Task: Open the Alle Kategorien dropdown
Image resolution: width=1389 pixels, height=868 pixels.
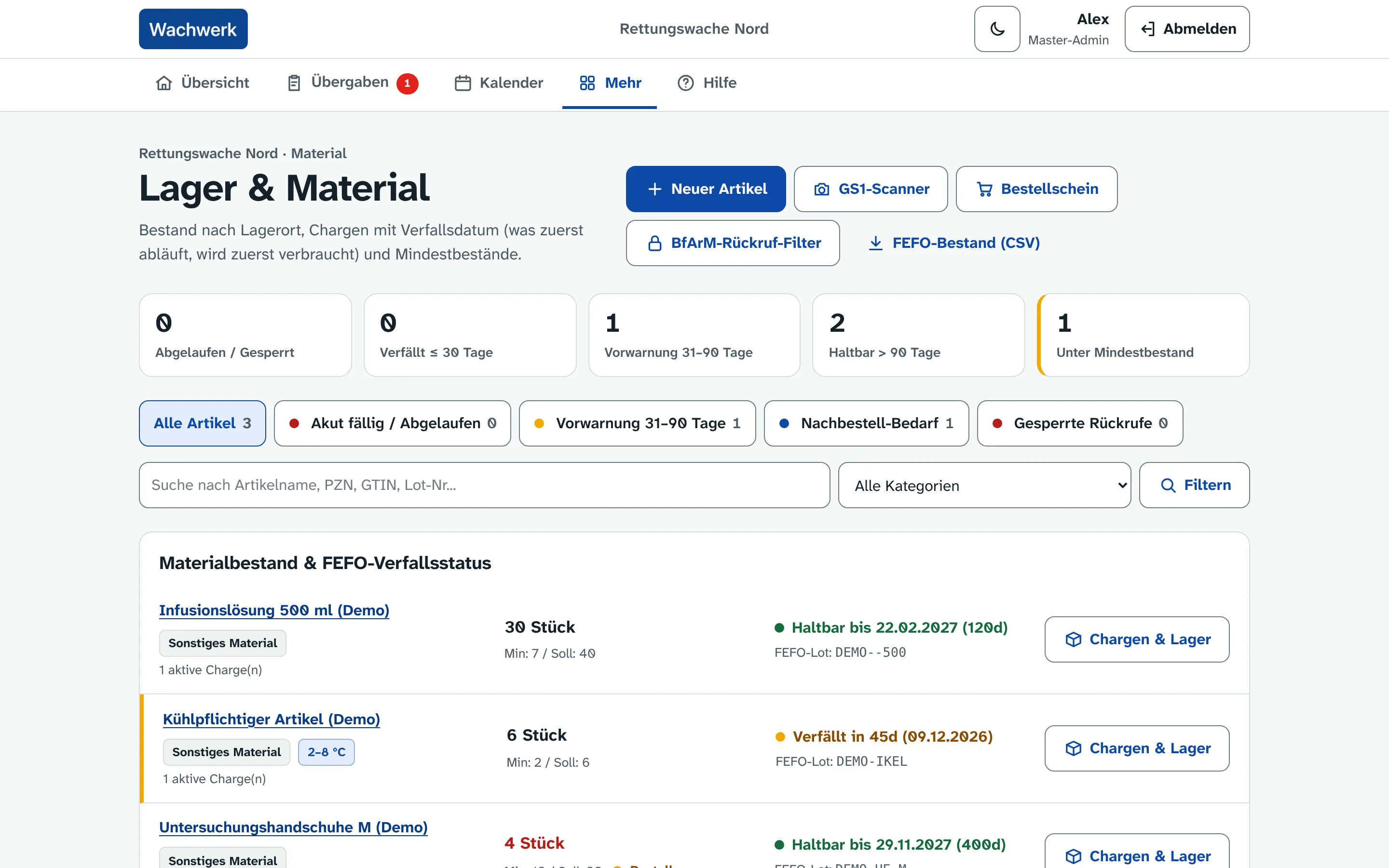Action: coord(985,485)
